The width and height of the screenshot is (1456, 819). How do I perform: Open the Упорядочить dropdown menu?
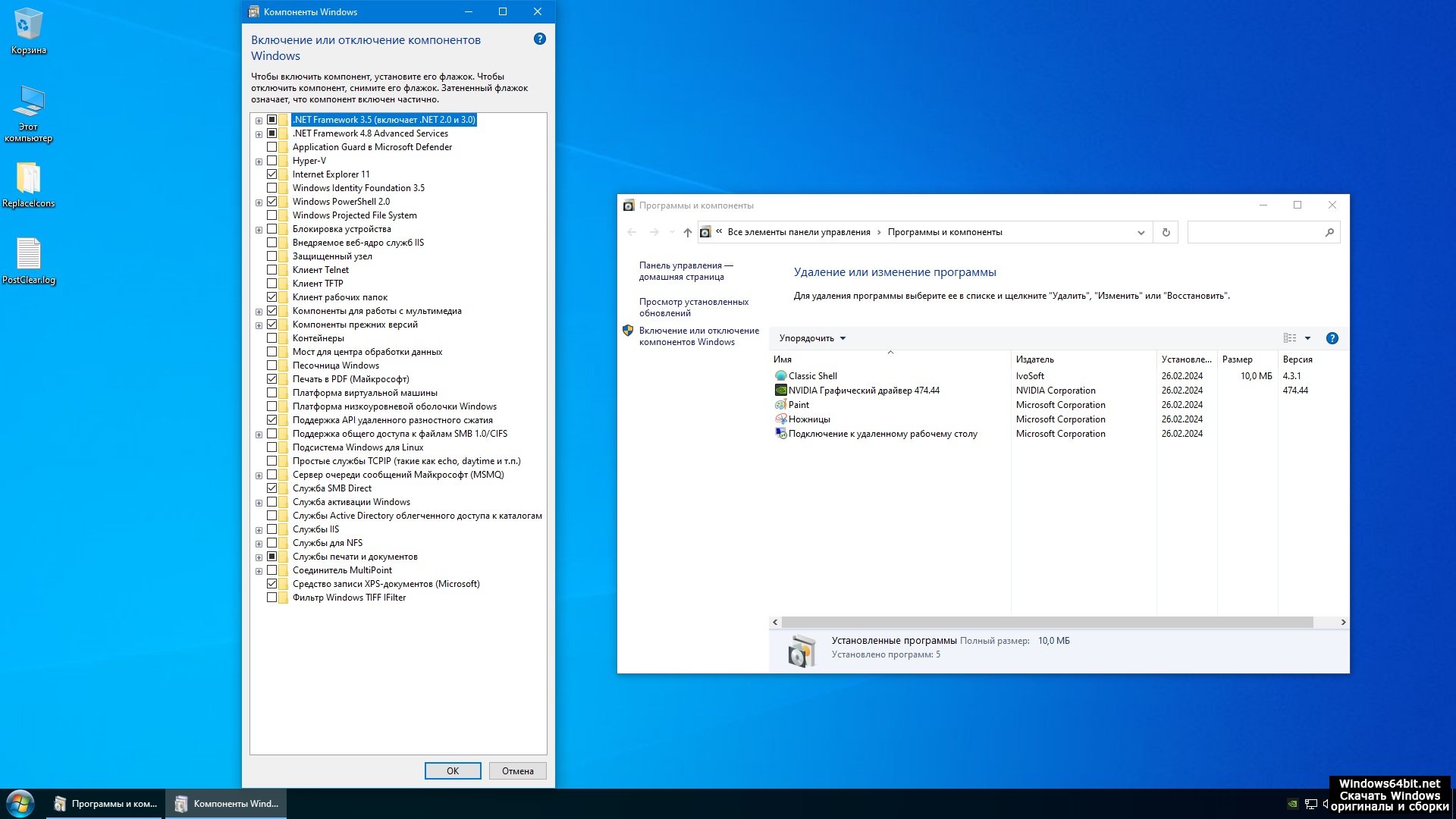[x=811, y=338]
